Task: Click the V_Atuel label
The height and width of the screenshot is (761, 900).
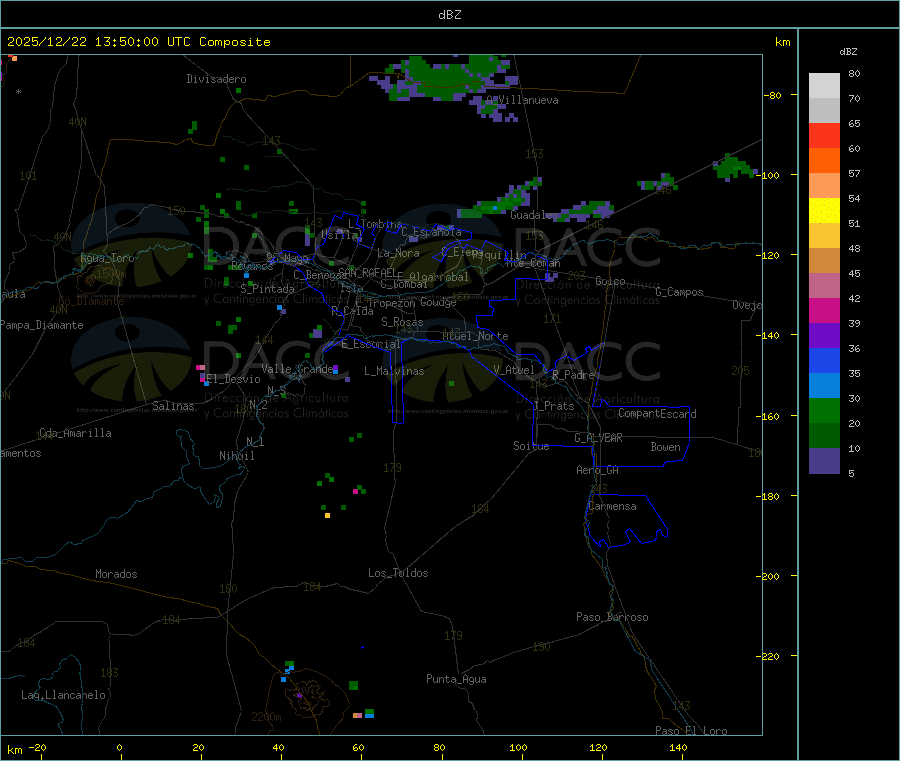Action: pos(514,370)
